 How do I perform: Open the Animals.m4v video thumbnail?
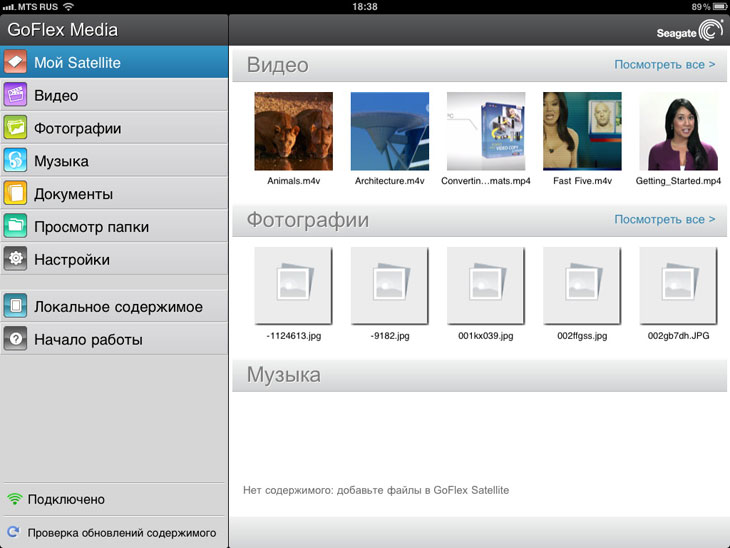(293, 131)
